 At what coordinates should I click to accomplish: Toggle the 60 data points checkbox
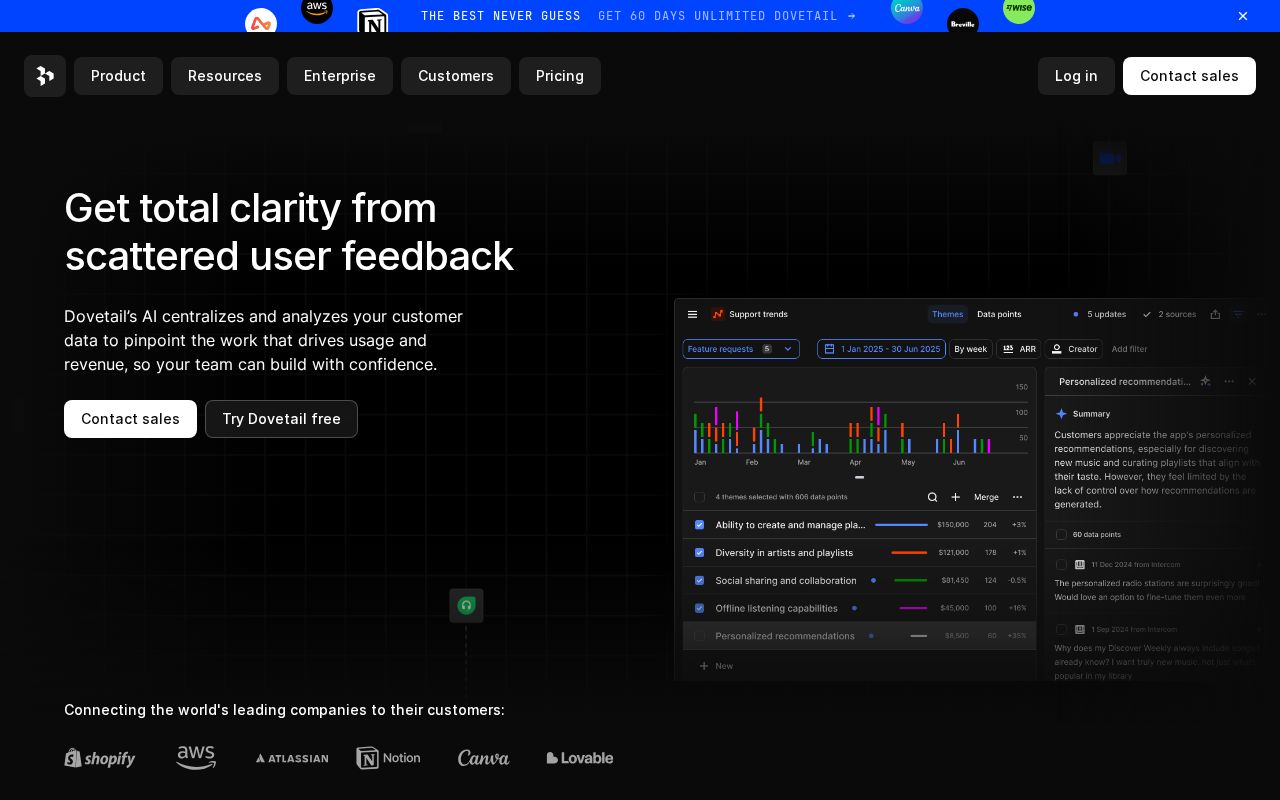(1061, 534)
